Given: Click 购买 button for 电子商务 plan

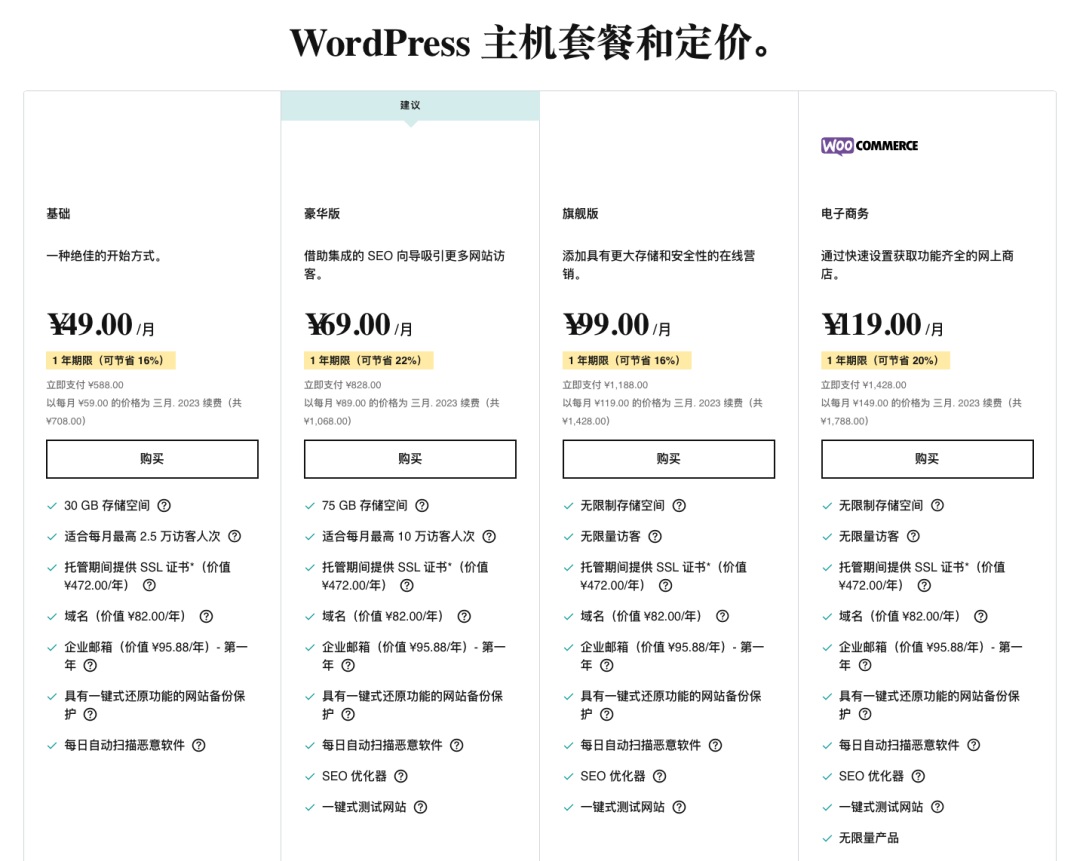Looking at the screenshot, I should point(927,459).
